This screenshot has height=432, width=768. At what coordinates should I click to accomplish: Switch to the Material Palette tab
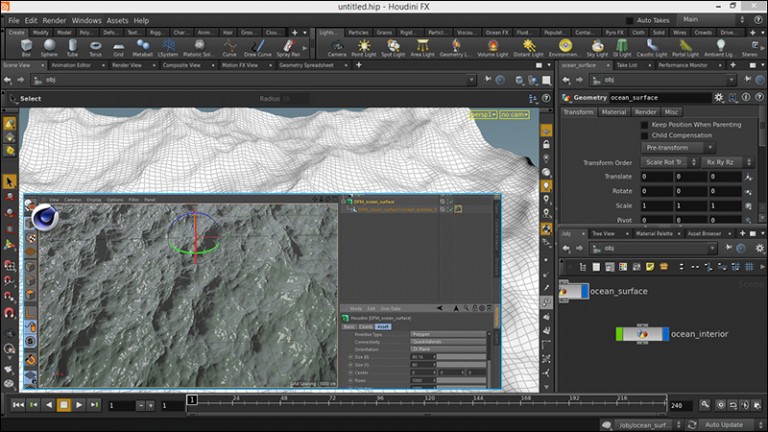tap(654, 234)
